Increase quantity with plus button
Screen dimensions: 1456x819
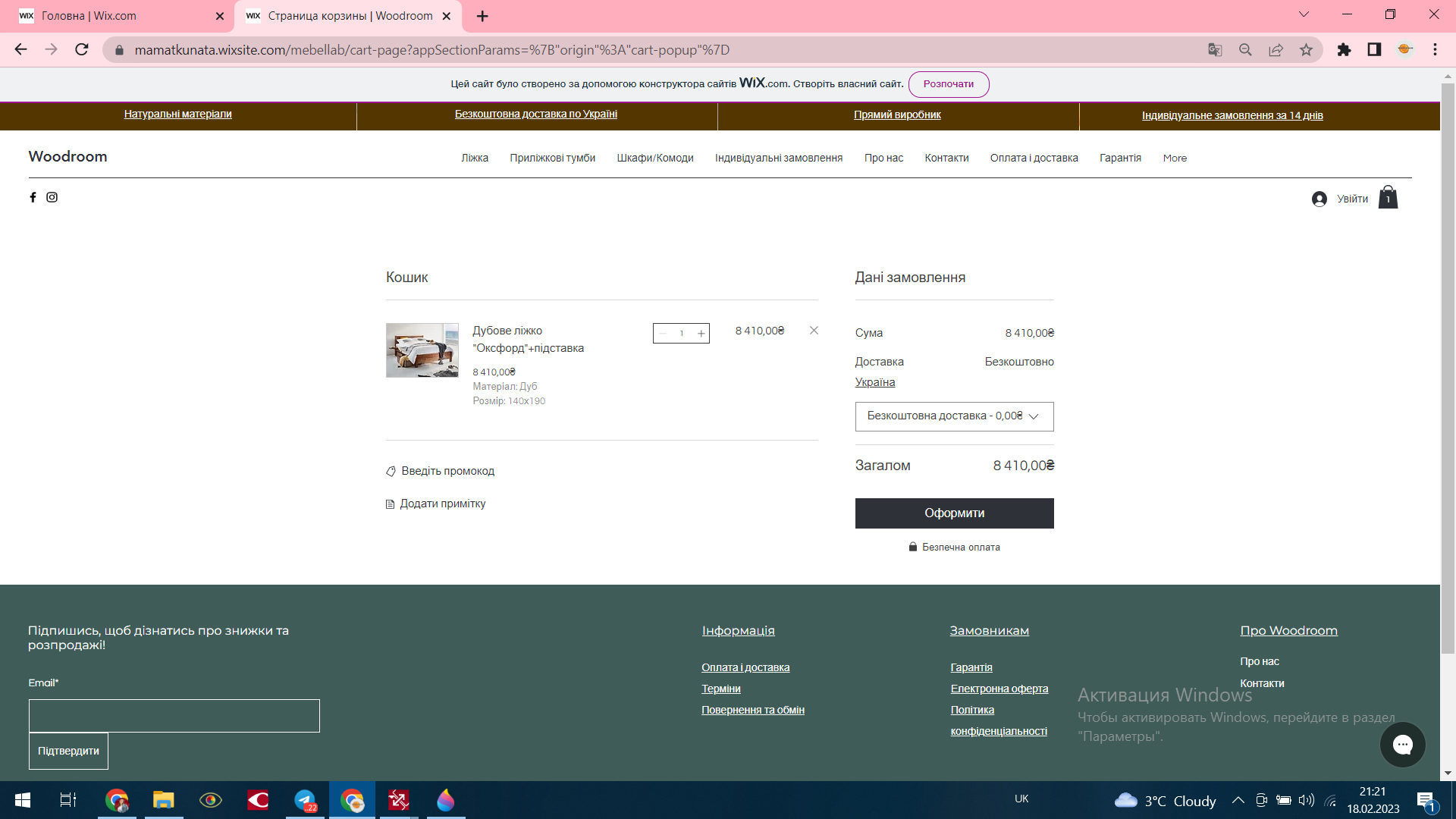click(701, 334)
